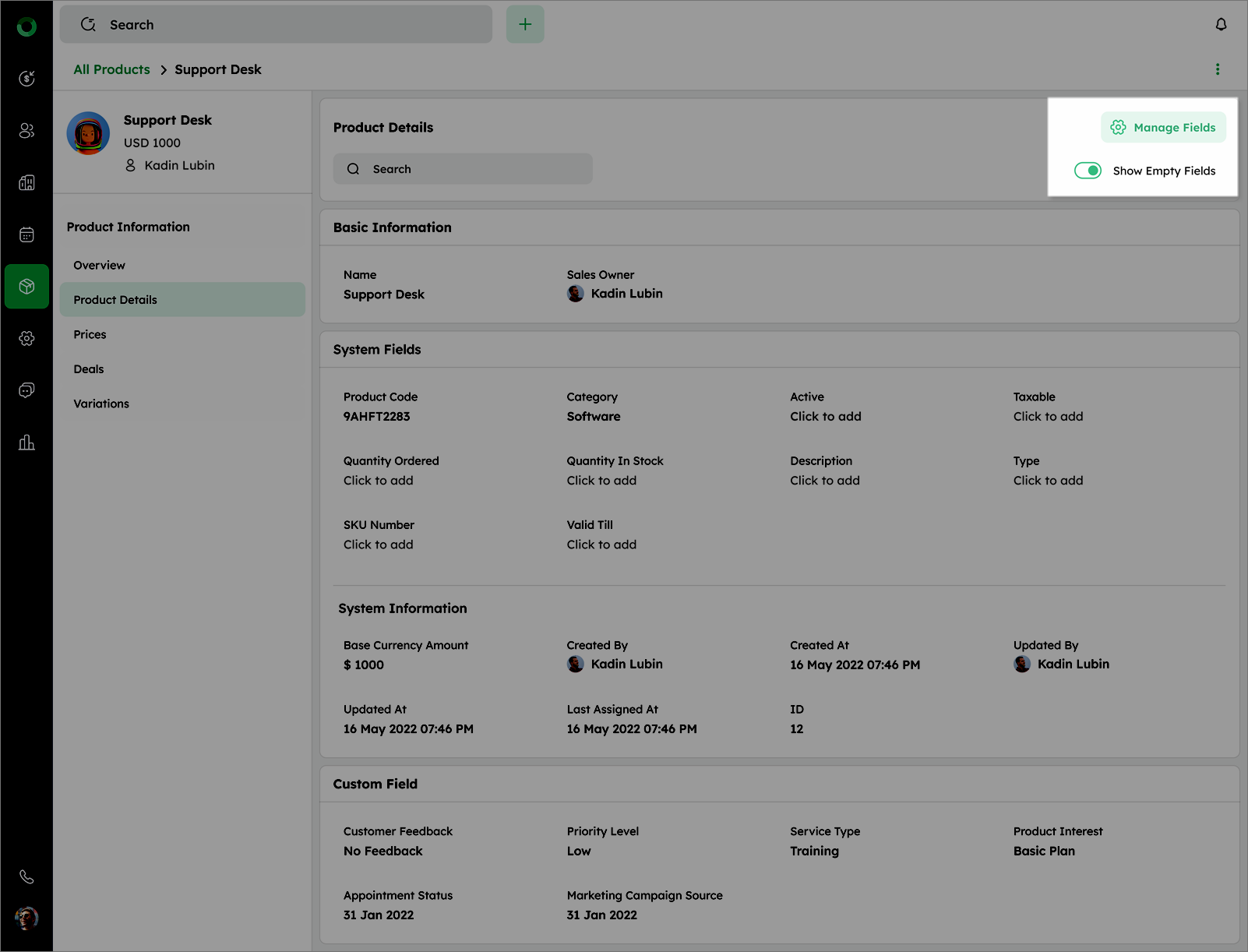Click Manage Fields button
The width and height of the screenshot is (1248, 952).
point(1163,127)
